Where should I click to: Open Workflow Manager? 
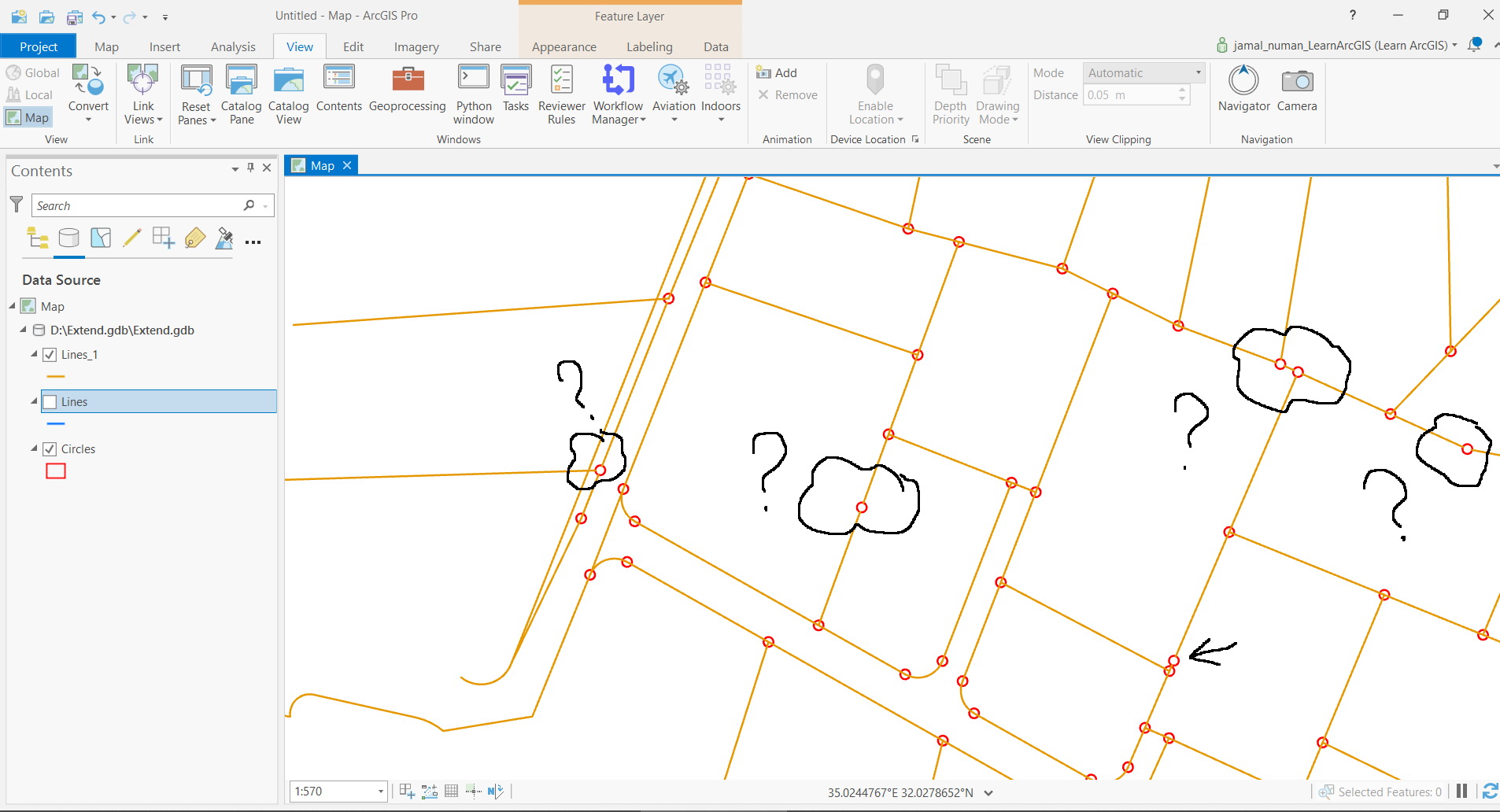click(618, 93)
